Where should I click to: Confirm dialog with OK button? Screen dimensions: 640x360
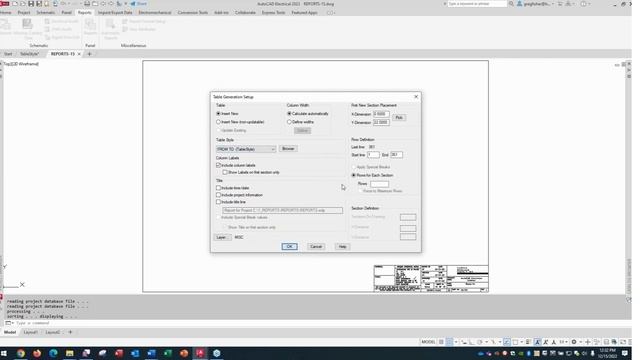289,247
